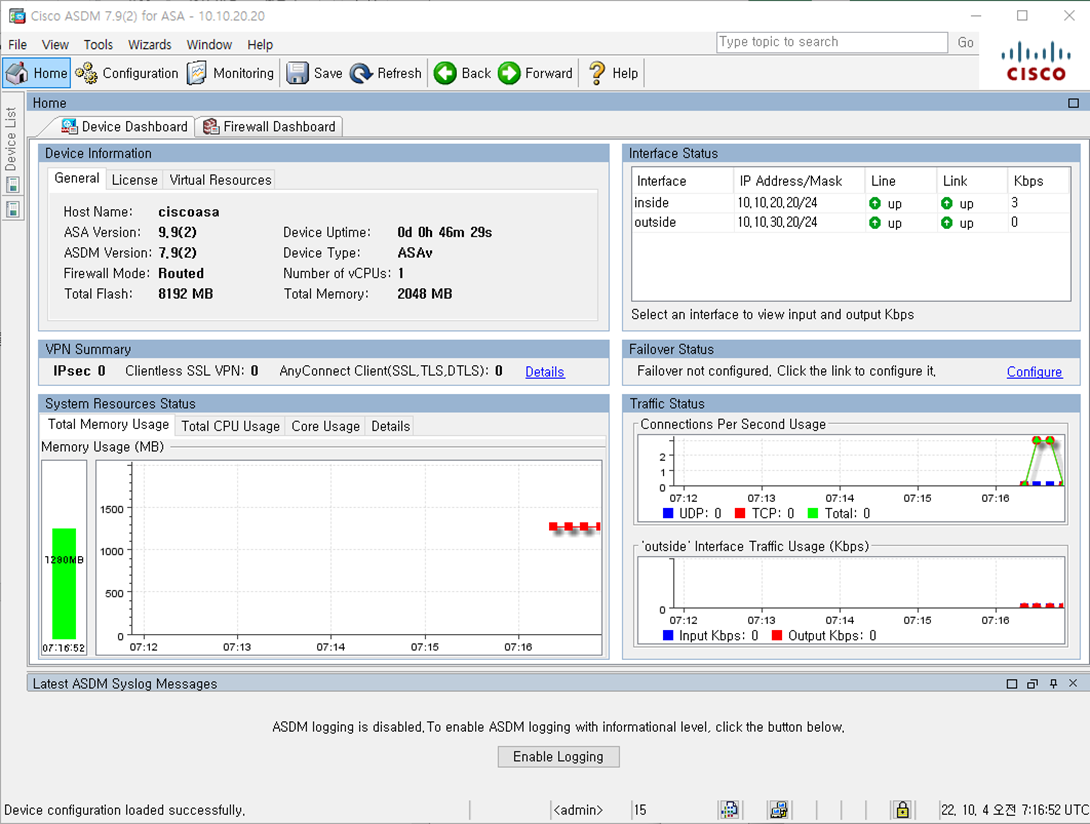The width and height of the screenshot is (1090, 824).
Task: Open the Tools menu
Action: click(x=98, y=45)
